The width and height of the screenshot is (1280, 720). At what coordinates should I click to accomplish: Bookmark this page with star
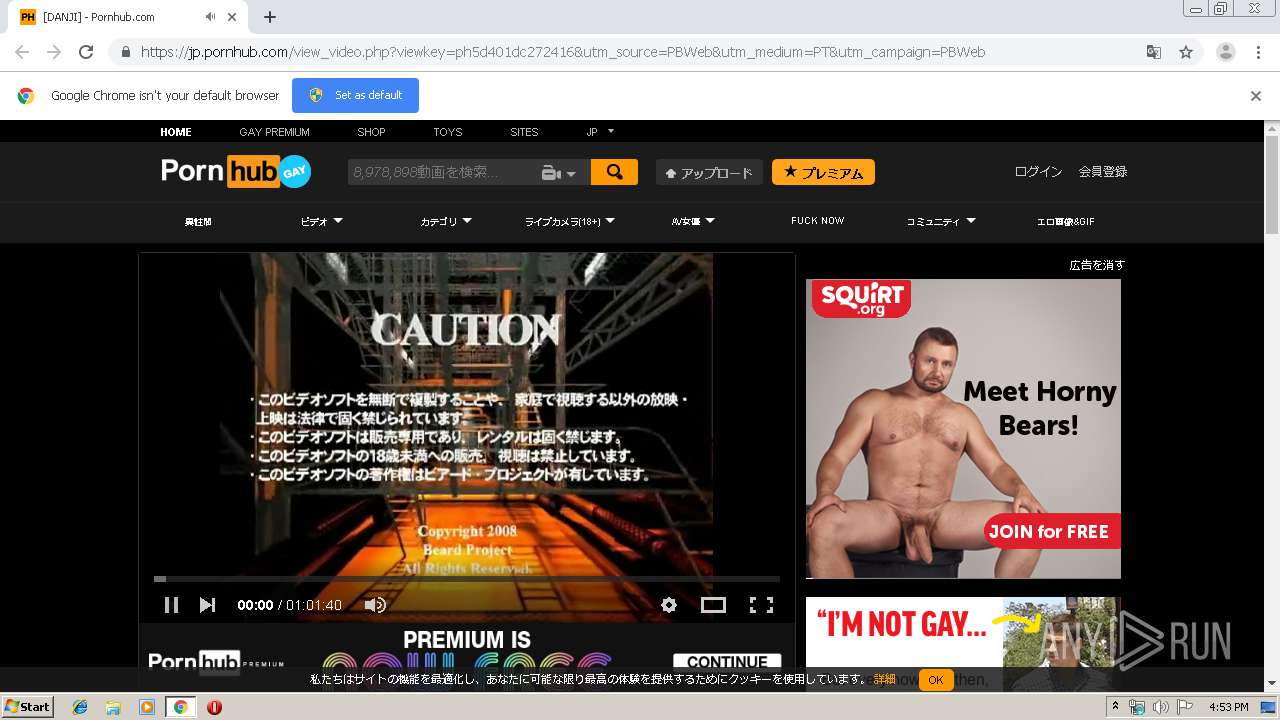[1186, 52]
